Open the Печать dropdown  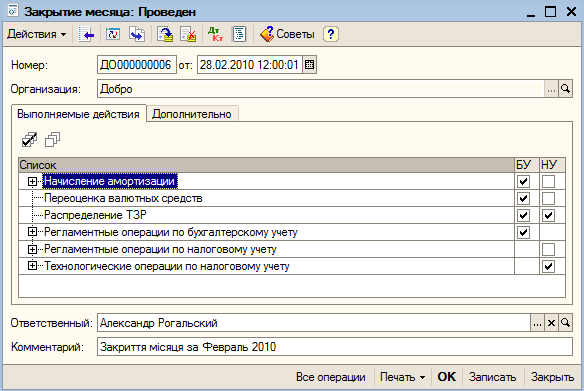point(402,377)
